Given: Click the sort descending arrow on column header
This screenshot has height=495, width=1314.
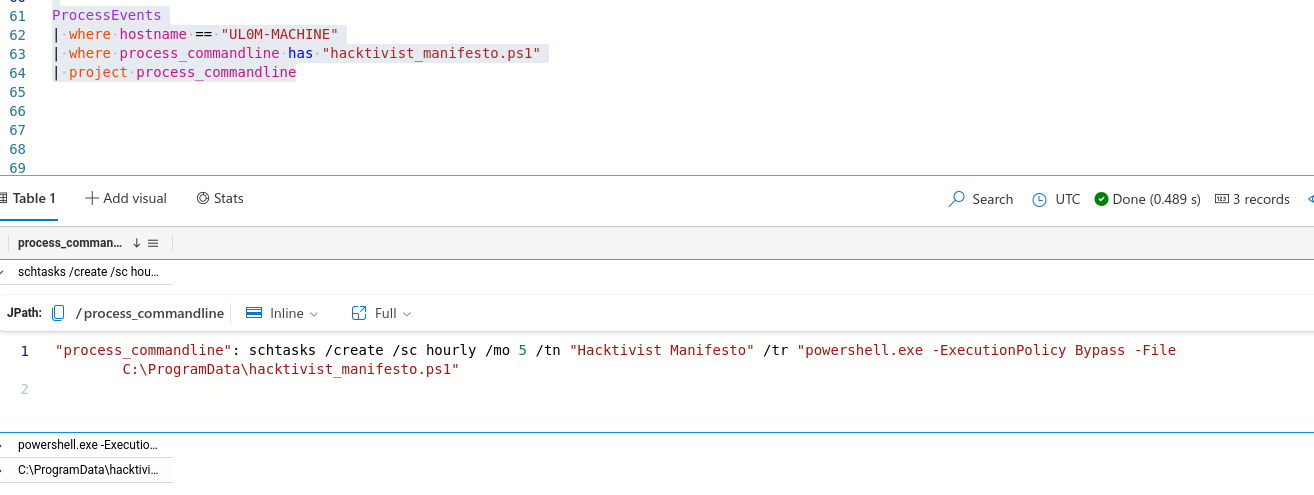Looking at the screenshot, I should pos(136,243).
